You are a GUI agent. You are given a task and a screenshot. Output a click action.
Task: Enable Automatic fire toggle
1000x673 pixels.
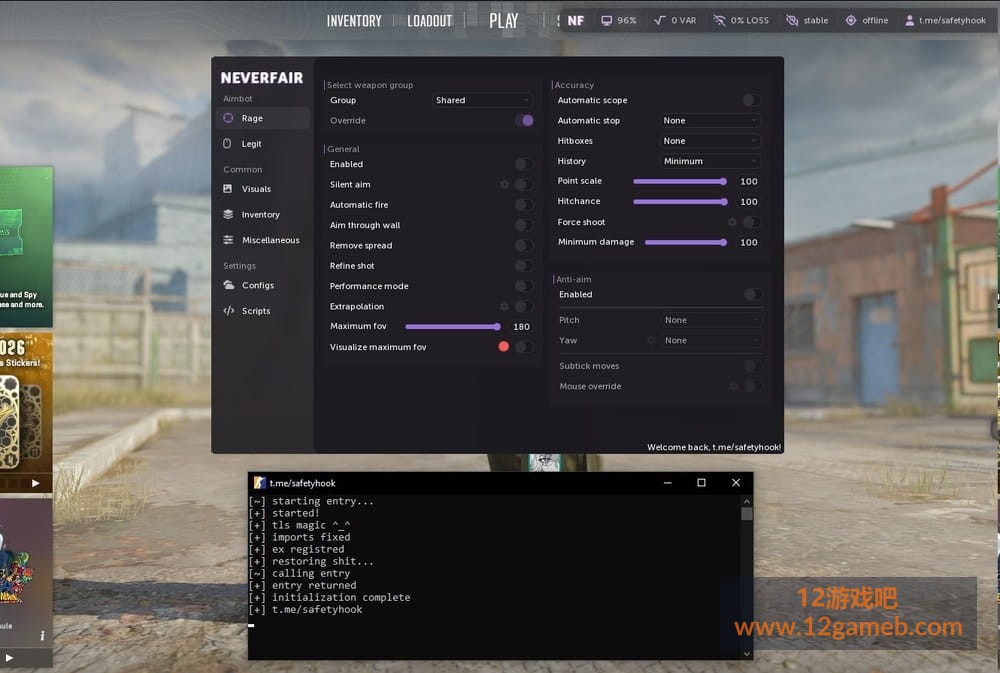tap(524, 205)
